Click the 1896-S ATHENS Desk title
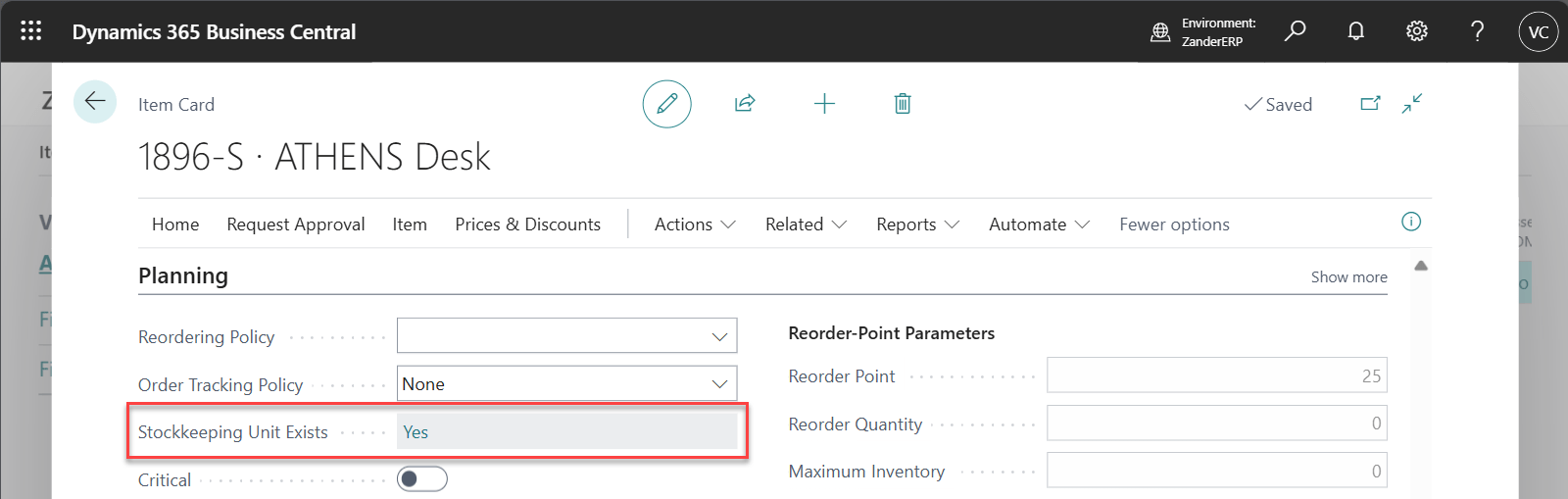 click(x=314, y=157)
